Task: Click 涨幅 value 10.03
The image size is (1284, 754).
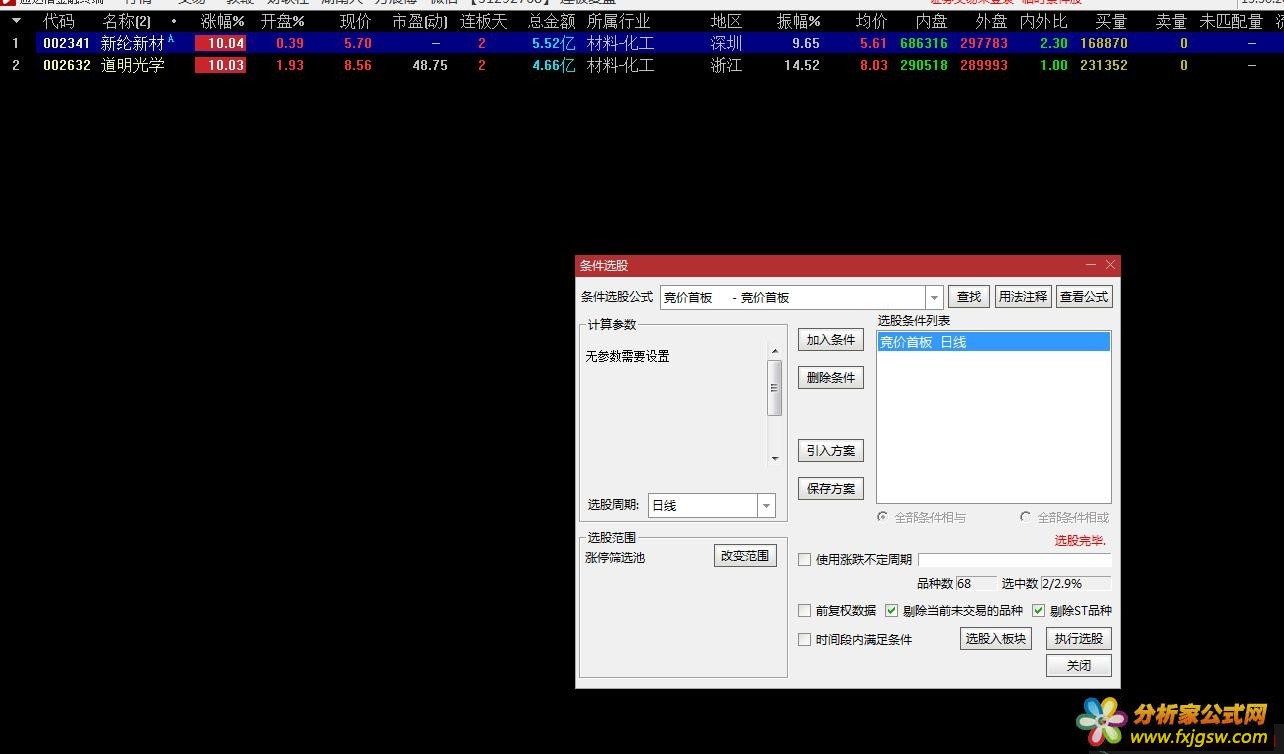Action: [x=220, y=65]
